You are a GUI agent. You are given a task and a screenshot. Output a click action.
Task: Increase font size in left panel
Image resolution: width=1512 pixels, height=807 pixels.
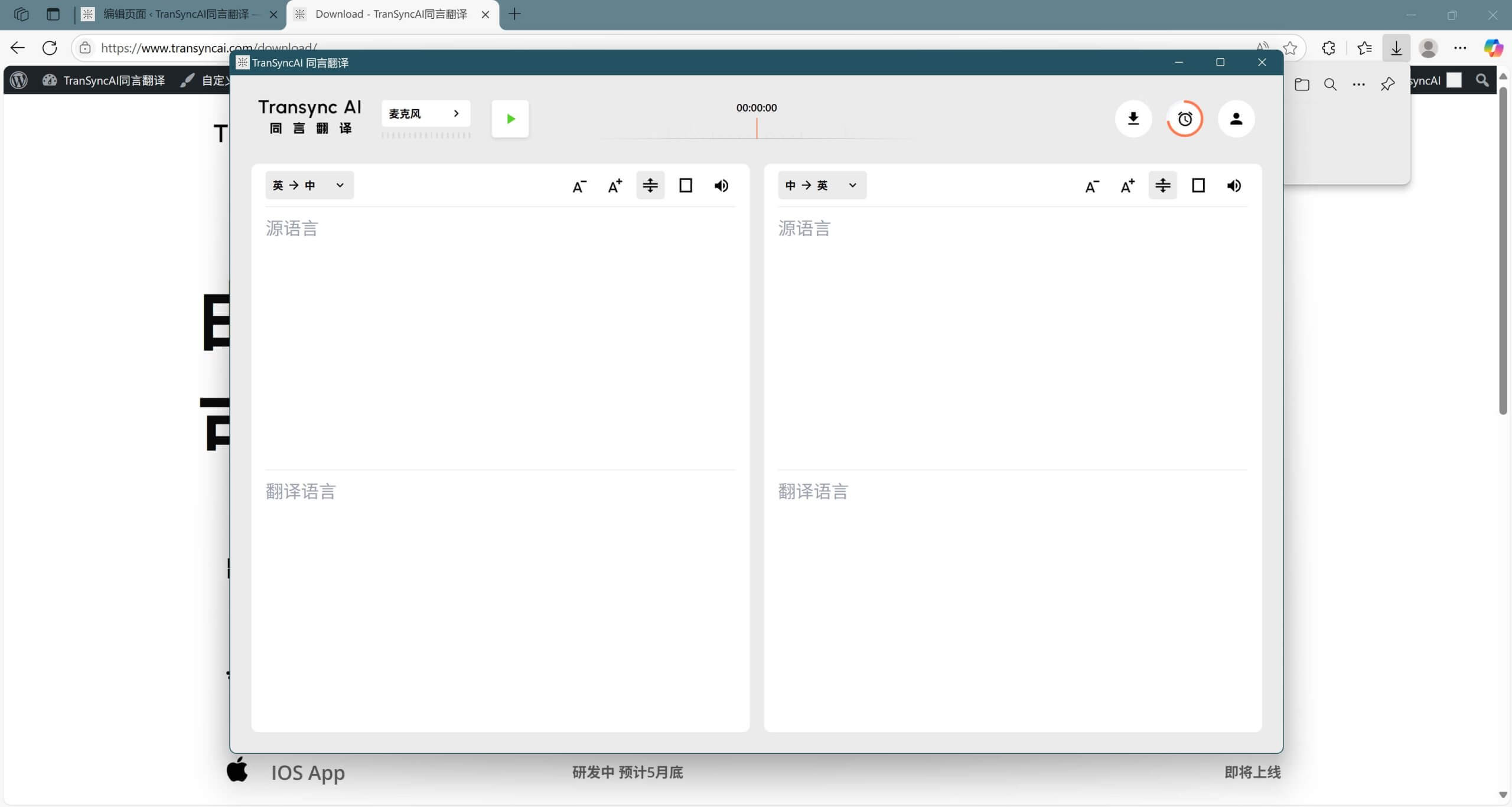click(x=615, y=186)
